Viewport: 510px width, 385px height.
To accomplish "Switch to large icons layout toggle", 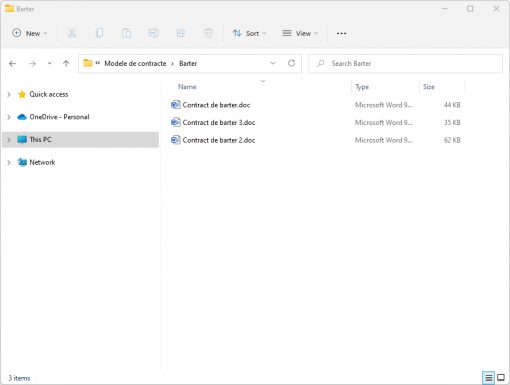I will [x=501, y=378].
